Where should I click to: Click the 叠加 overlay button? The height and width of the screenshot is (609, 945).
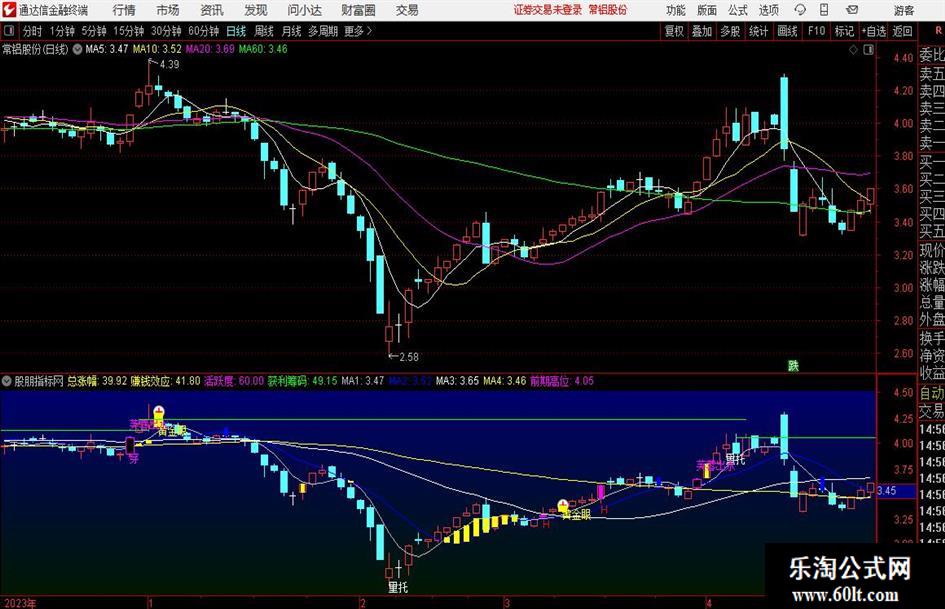702,31
